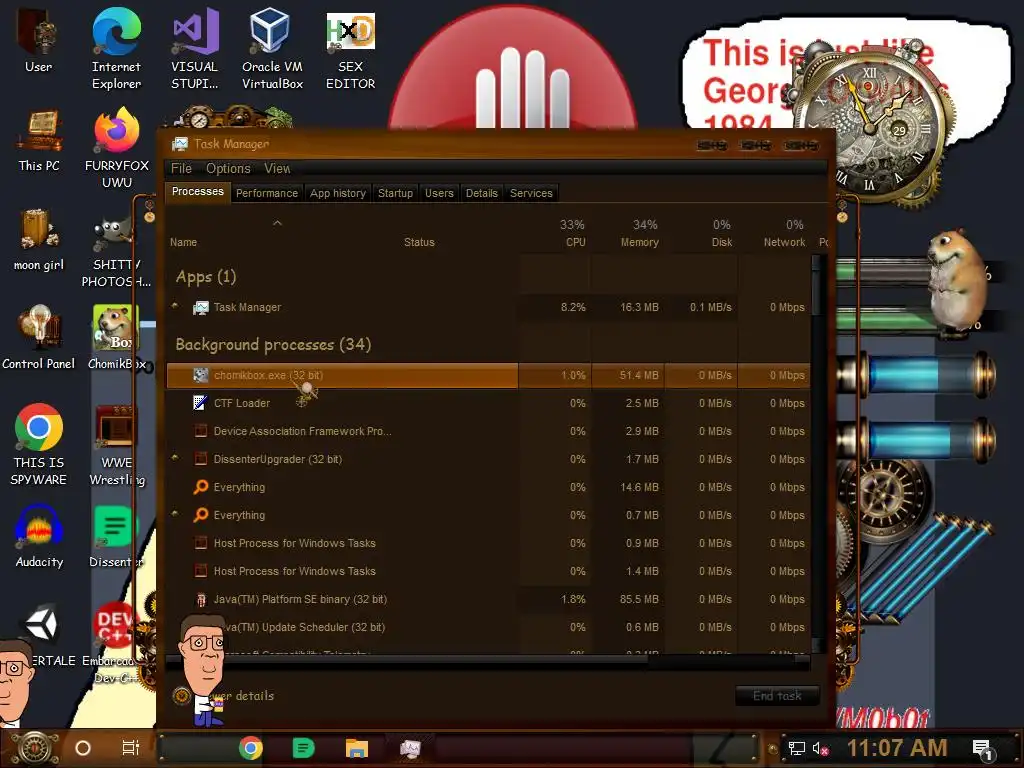Viewport: 1024px width, 768px height.
Task: Click the sort arrow above the Name column
Action: pyautogui.click(x=278, y=223)
